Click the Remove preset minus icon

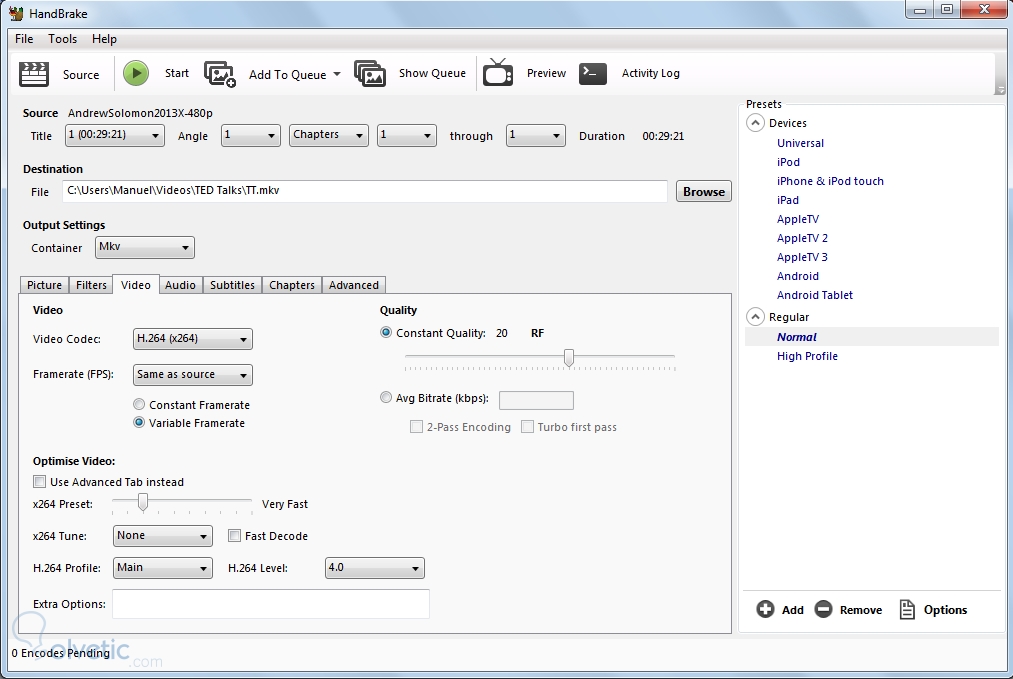[823, 609]
